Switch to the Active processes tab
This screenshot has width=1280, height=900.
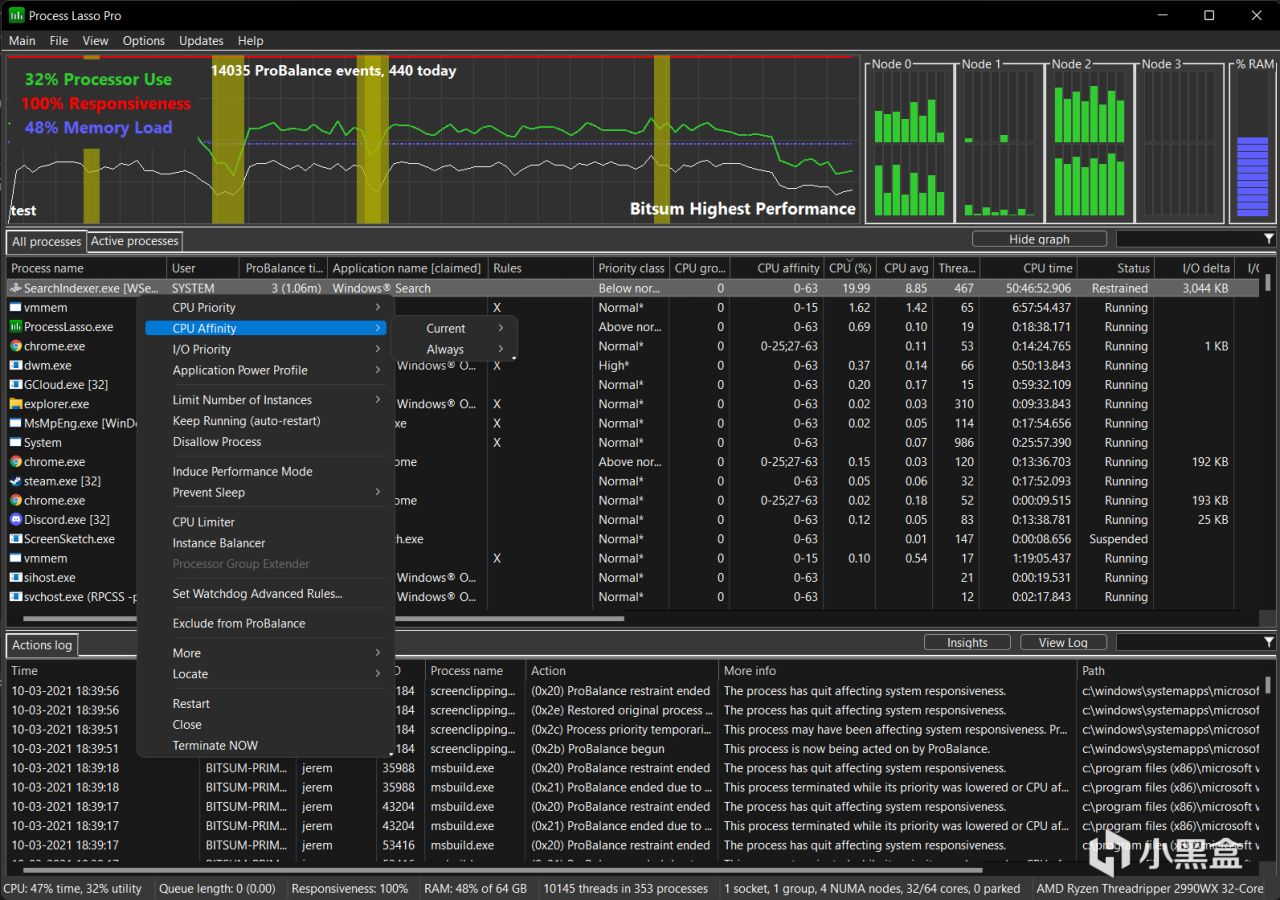[135, 241]
